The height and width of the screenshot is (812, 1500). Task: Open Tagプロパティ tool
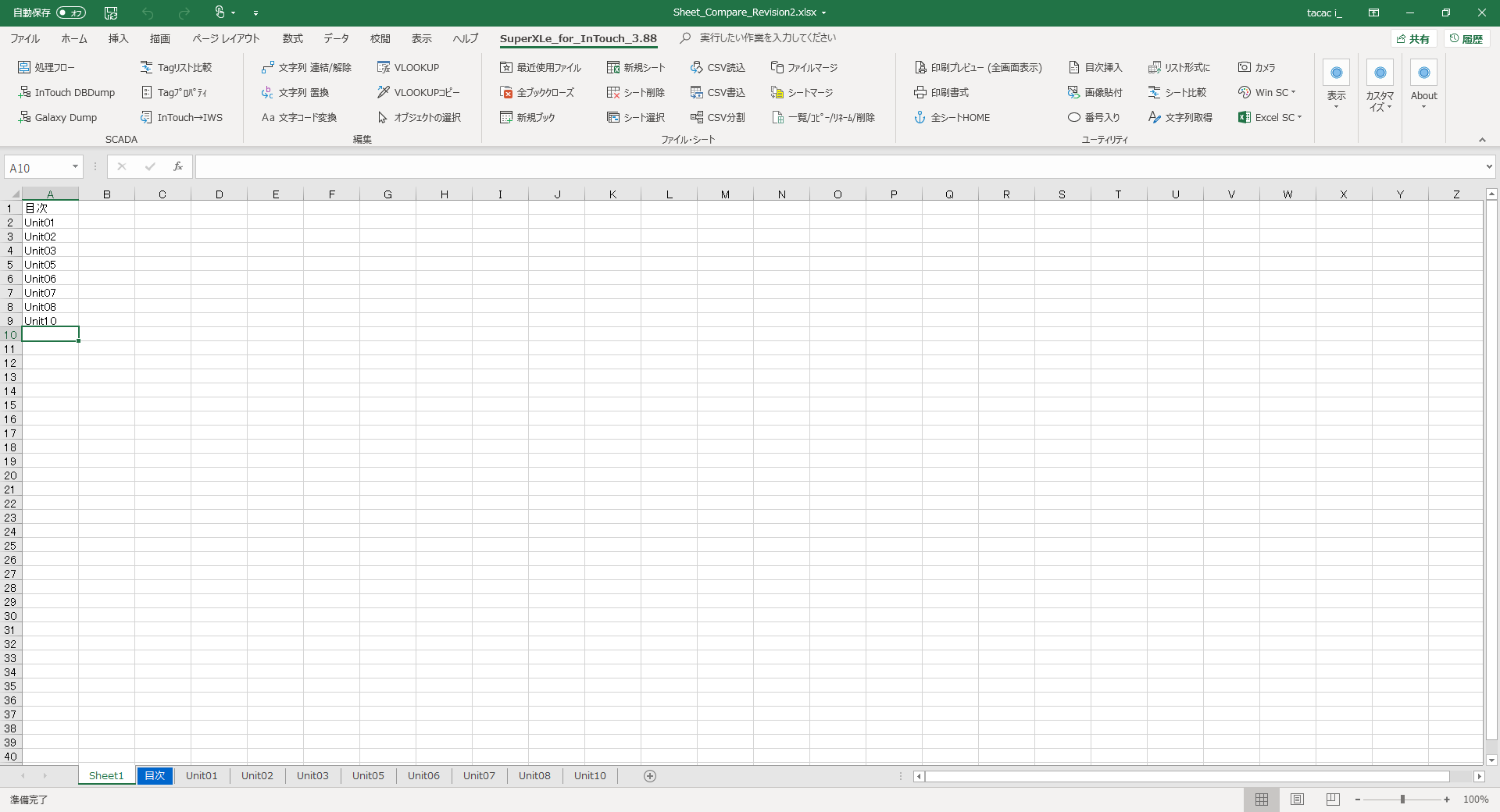173,92
